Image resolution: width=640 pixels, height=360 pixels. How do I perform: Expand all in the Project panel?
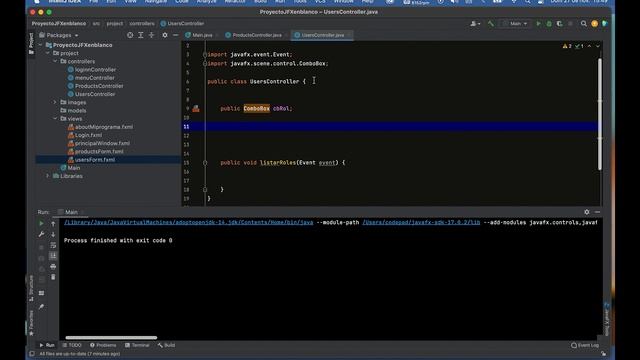141,35
